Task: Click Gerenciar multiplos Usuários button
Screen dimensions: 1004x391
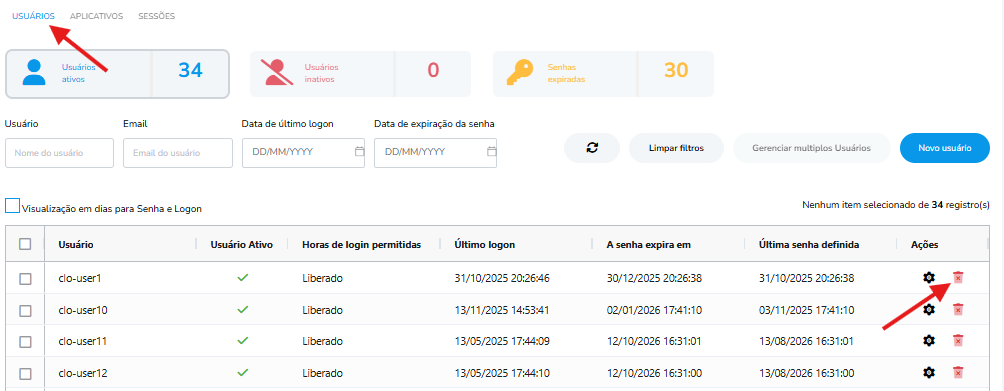Action: tap(811, 148)
